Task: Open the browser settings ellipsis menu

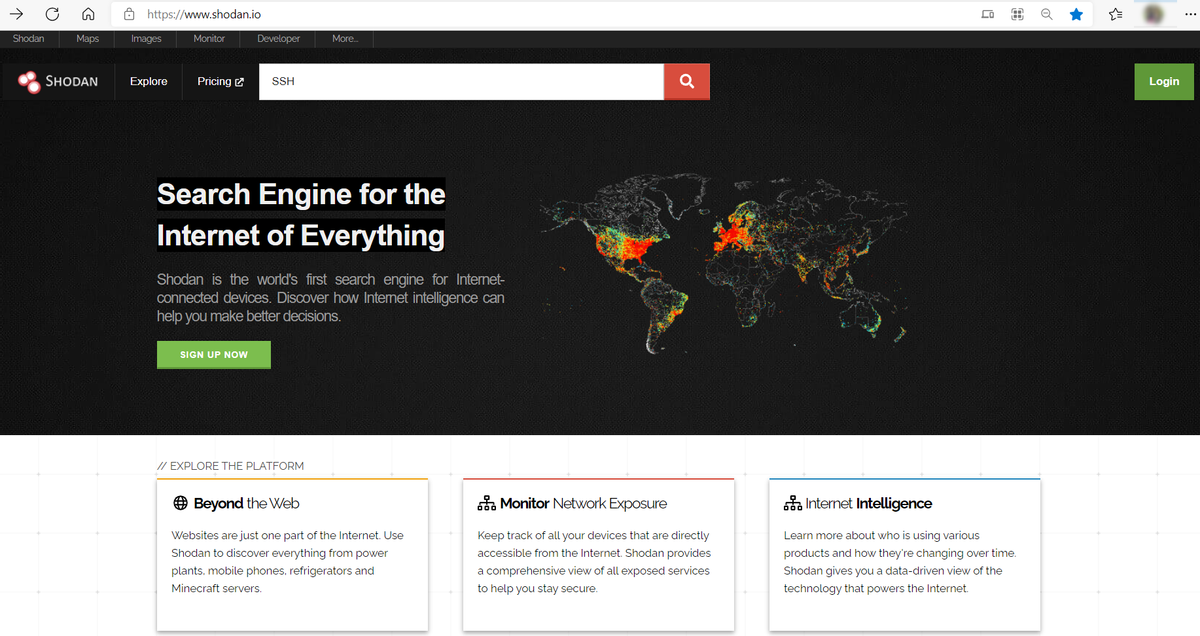Action: (1188, 15)
